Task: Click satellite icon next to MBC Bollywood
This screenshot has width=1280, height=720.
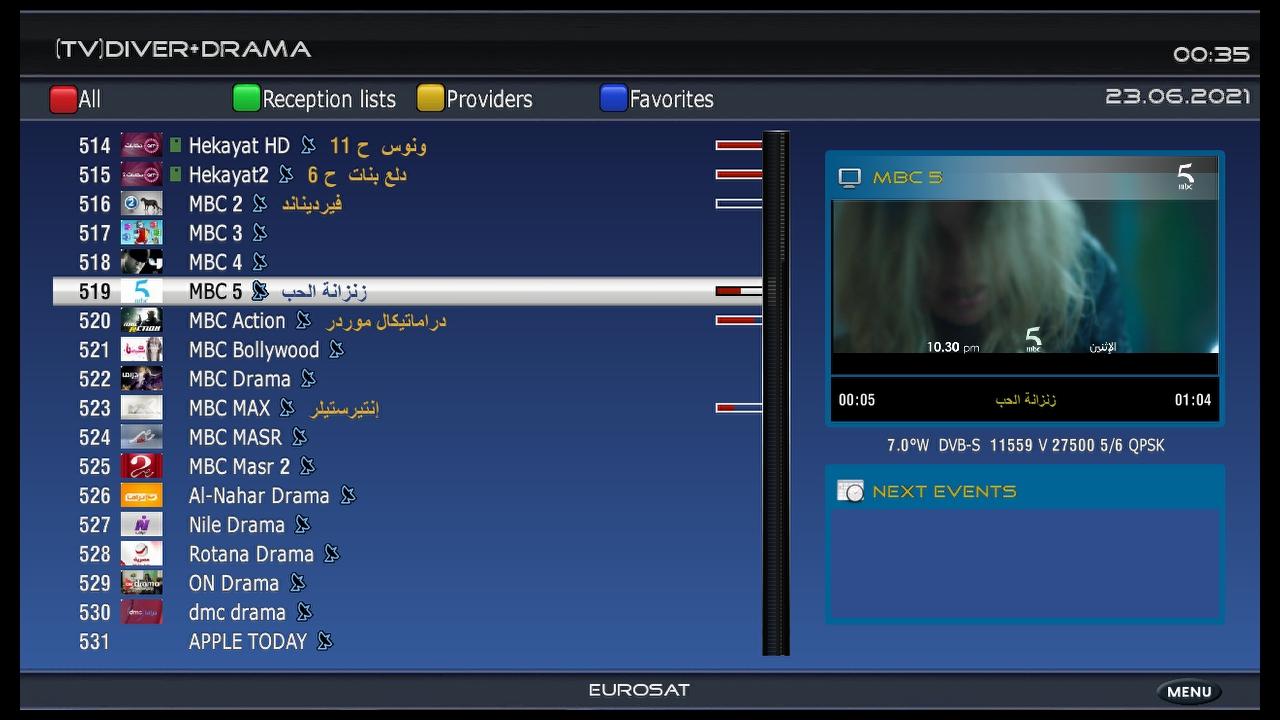Action: pyautogui.click(x=337, y=350)
